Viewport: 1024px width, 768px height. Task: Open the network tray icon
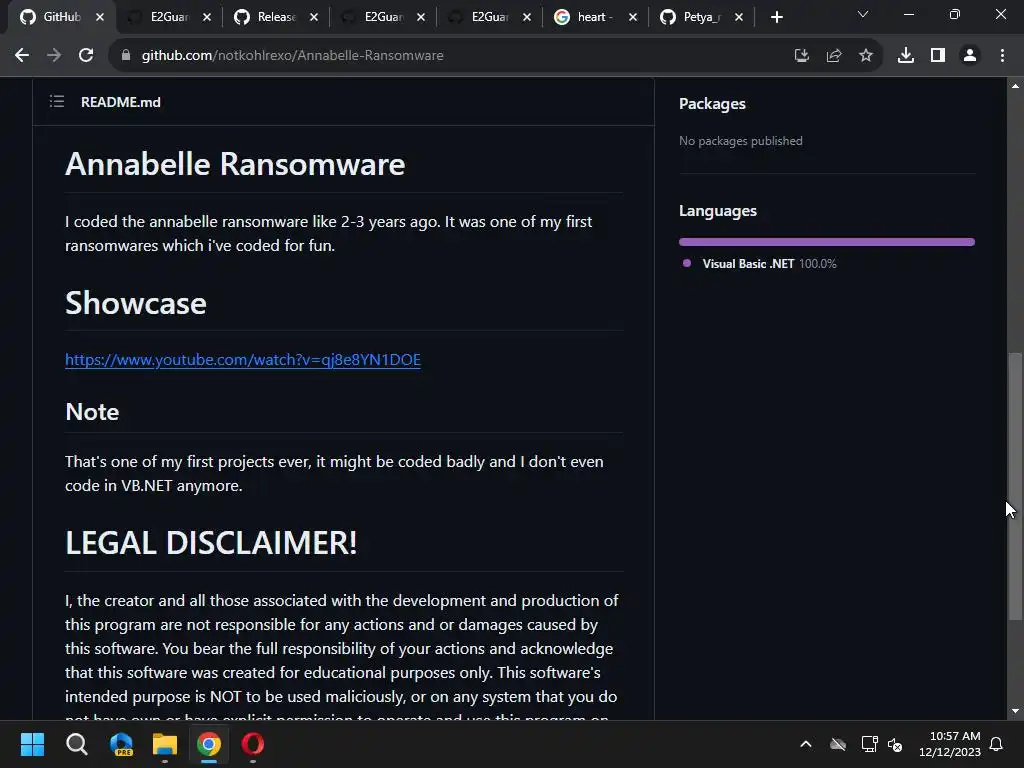tap(869, 744)
